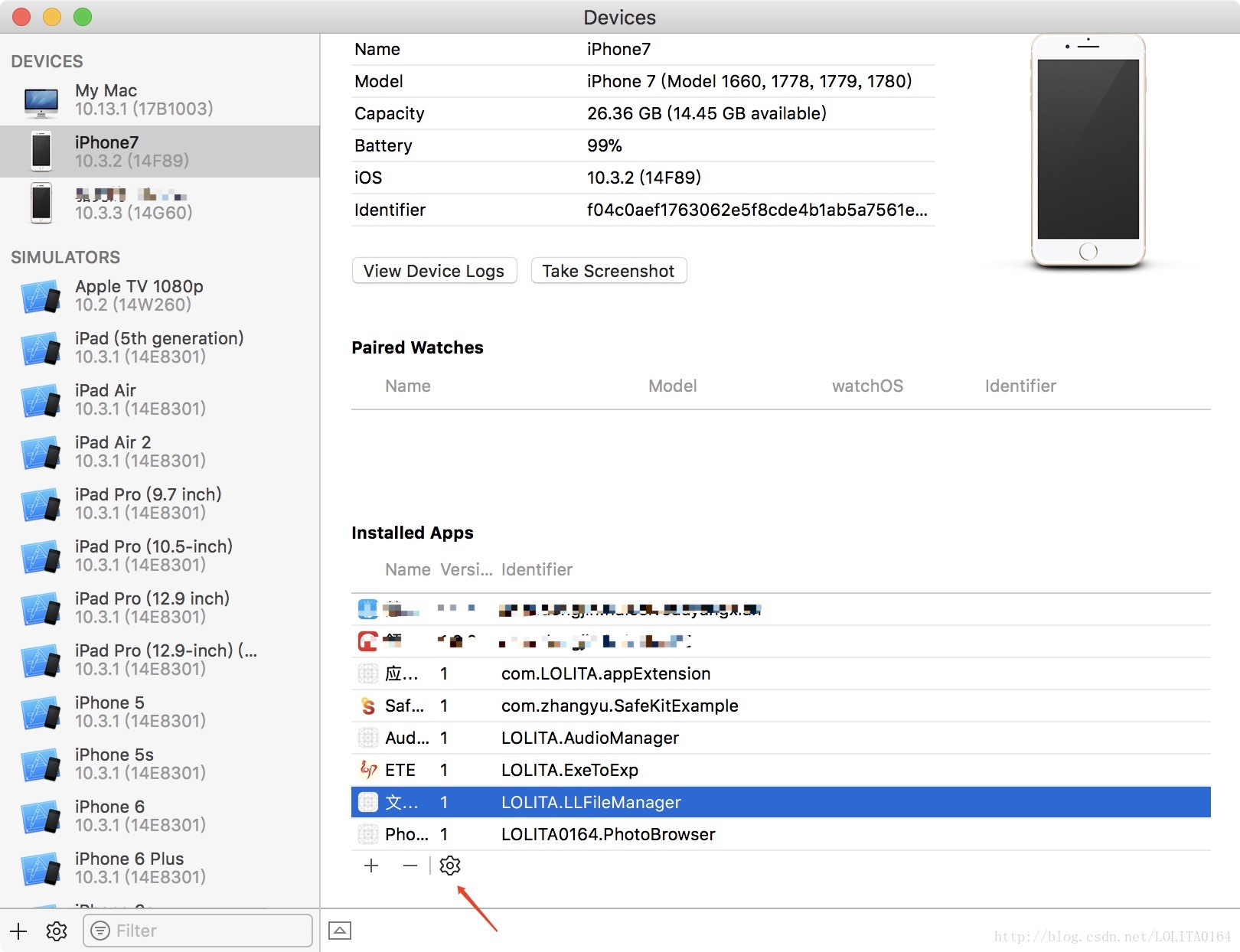Screen dimensions: 1240x952
Task: Click the red app icon in second row
Action: coord(368,641)
